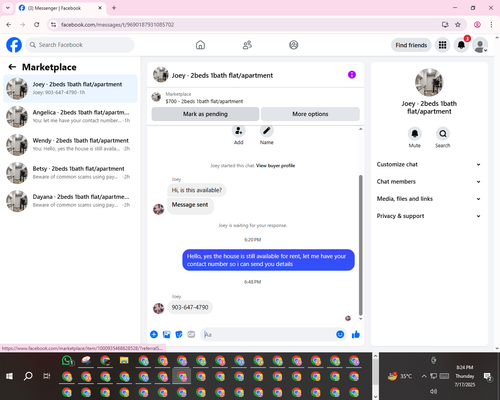Open Chrome profile avatar
Image resolution: width=500 pixels, height=400 pixels.
pyautogui.click(x=477, y=25)
